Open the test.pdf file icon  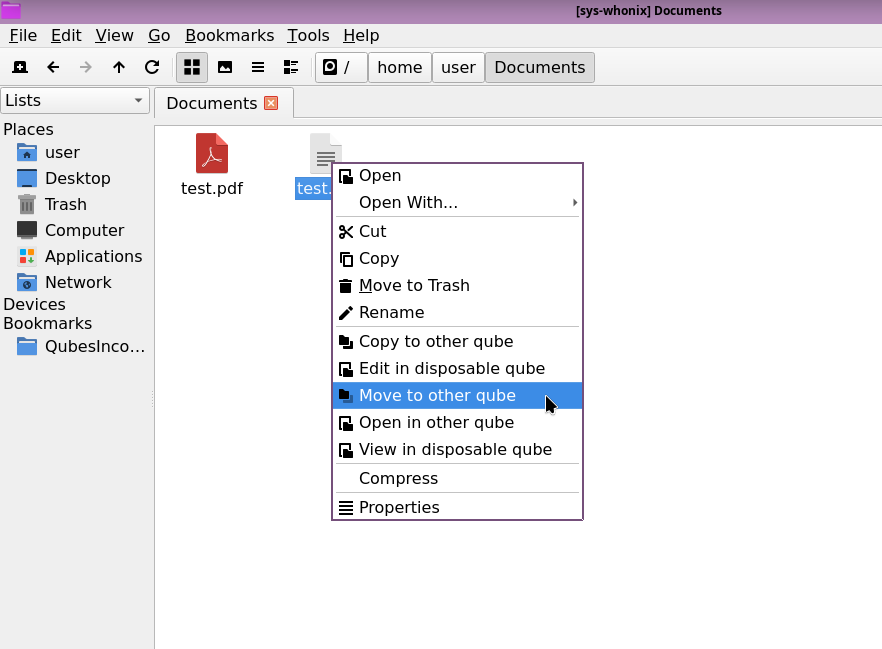(x=211, y=153)
